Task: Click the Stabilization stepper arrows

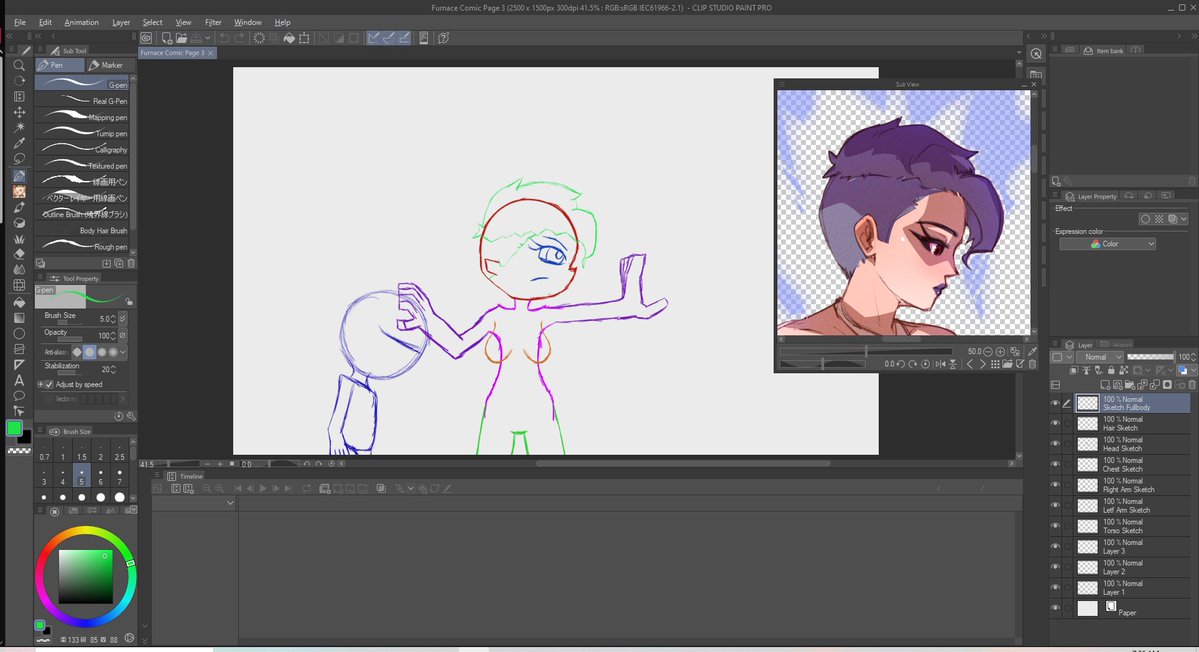Action: click(113, 369)
